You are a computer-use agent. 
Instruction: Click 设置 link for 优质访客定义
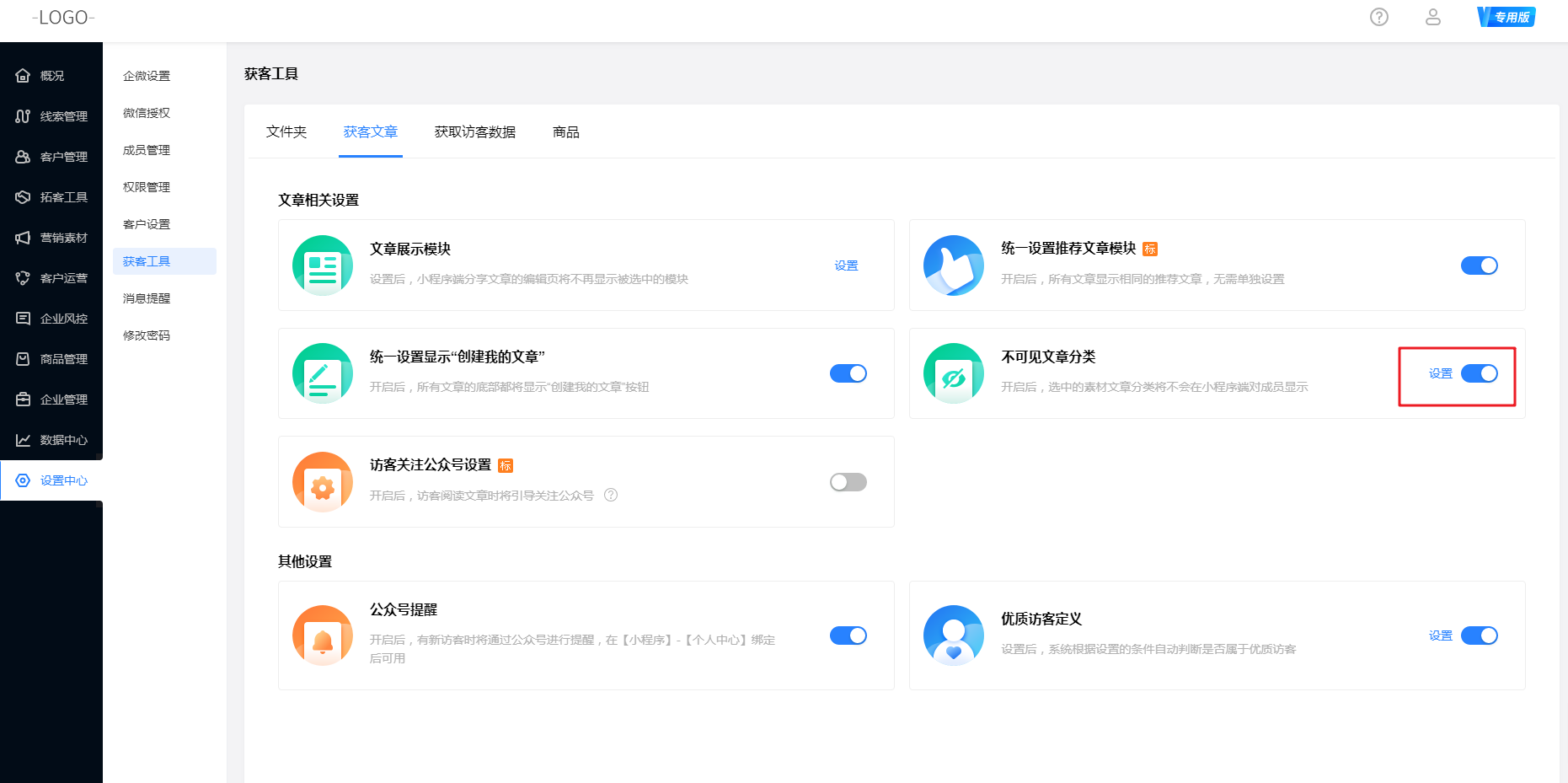click(1440, 636)
